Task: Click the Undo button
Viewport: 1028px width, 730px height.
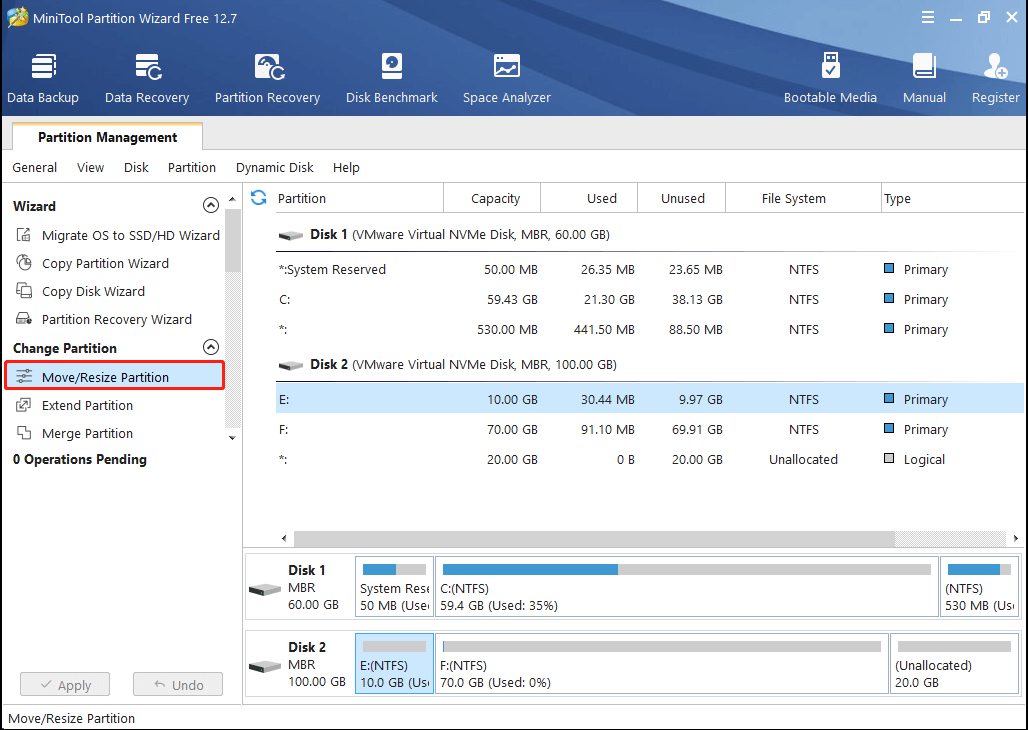Action: 178,685
